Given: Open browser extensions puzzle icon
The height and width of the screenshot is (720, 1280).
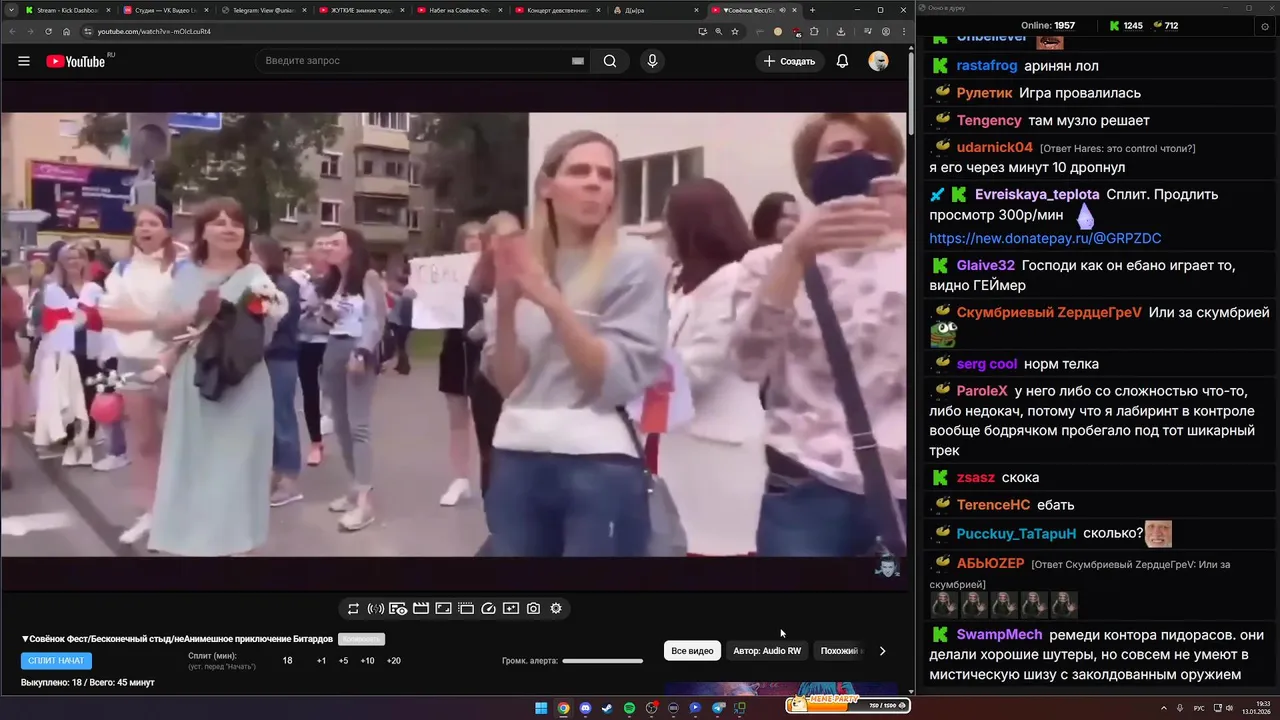Looking at the screenshot, I should coord(814,31).
